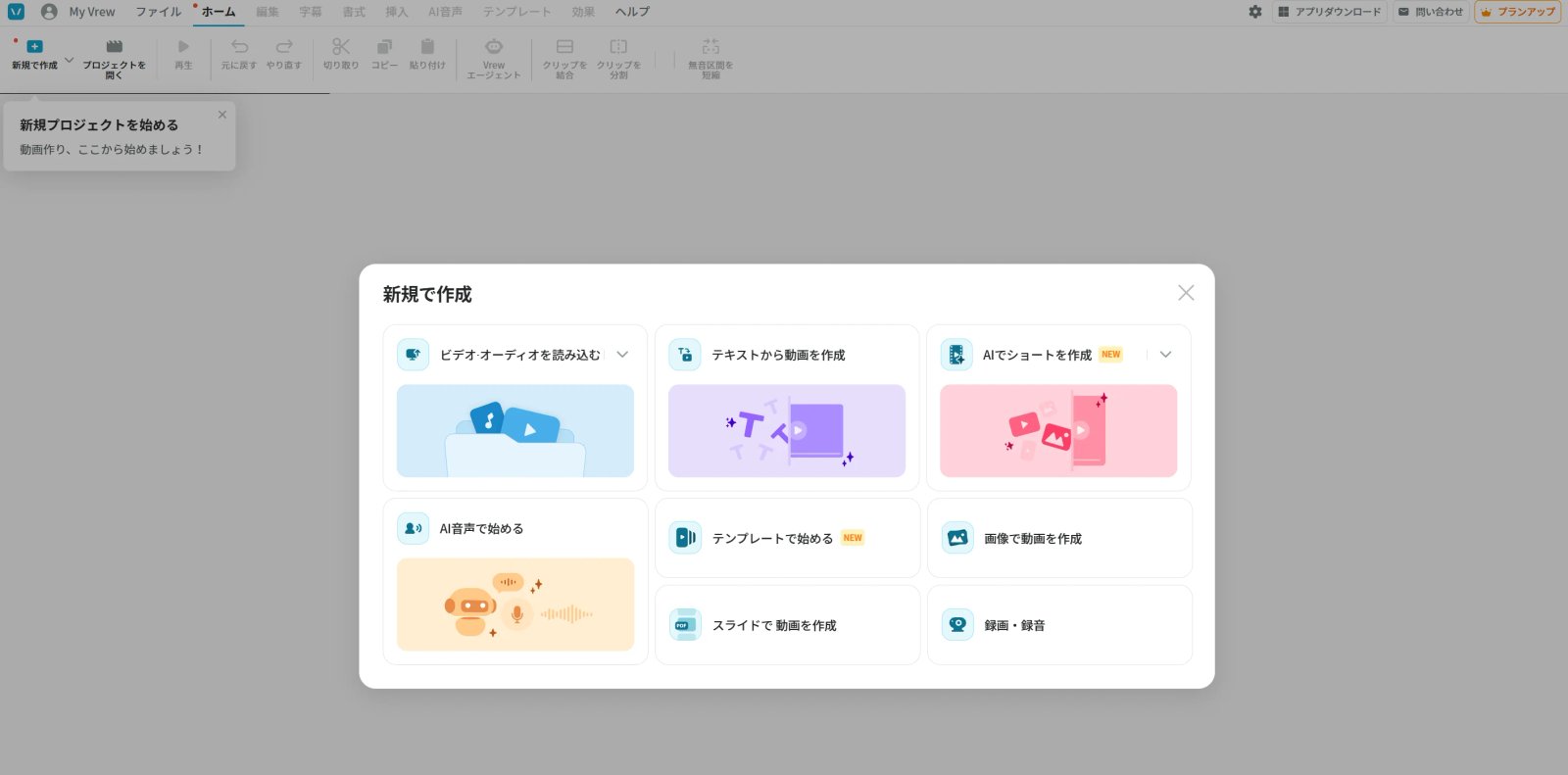Open the ヘルプ menu
The height and width of the screenshot is (775, 1568).
pos(632,12)
